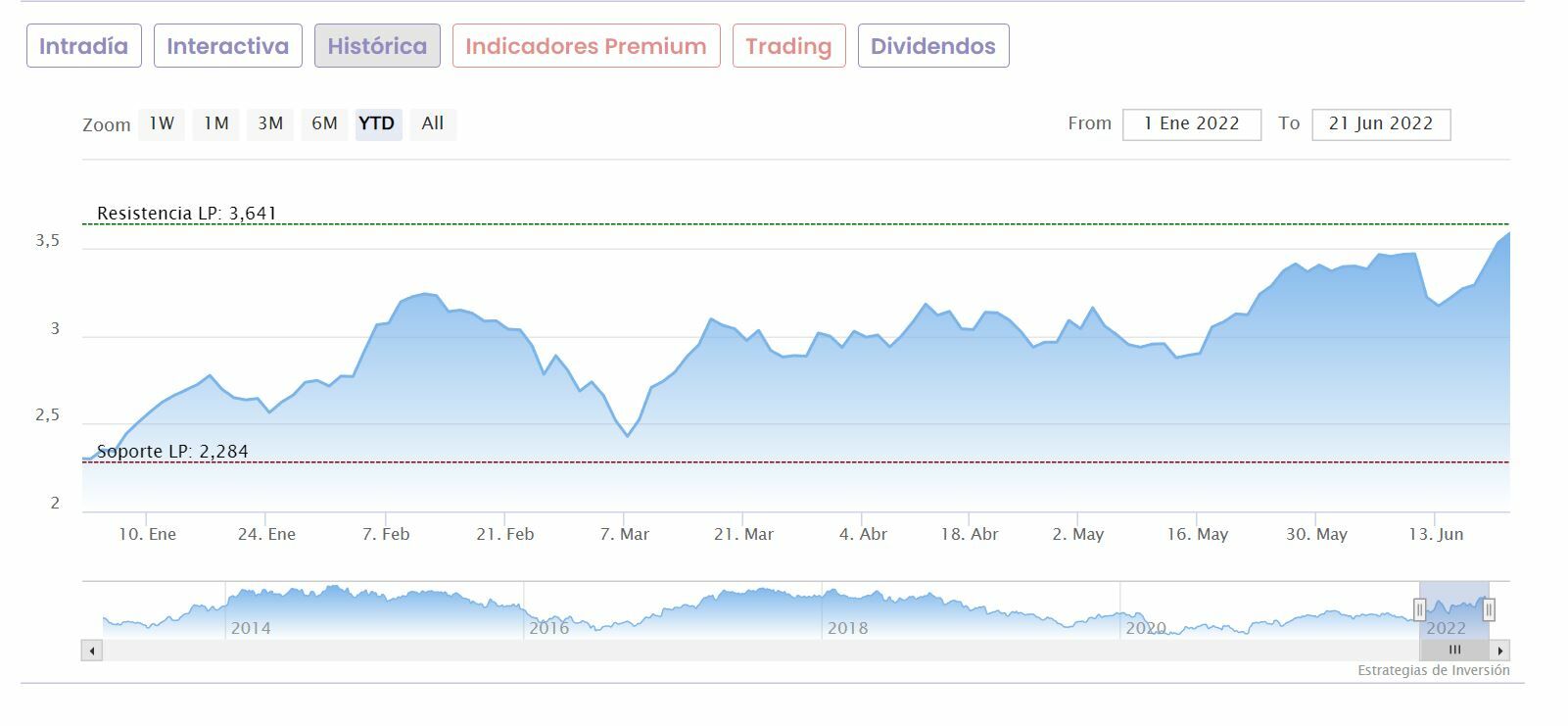This screenshot has height=726, width=1568.
Task: Set zoom to 6M
Action: click(324, 123)
